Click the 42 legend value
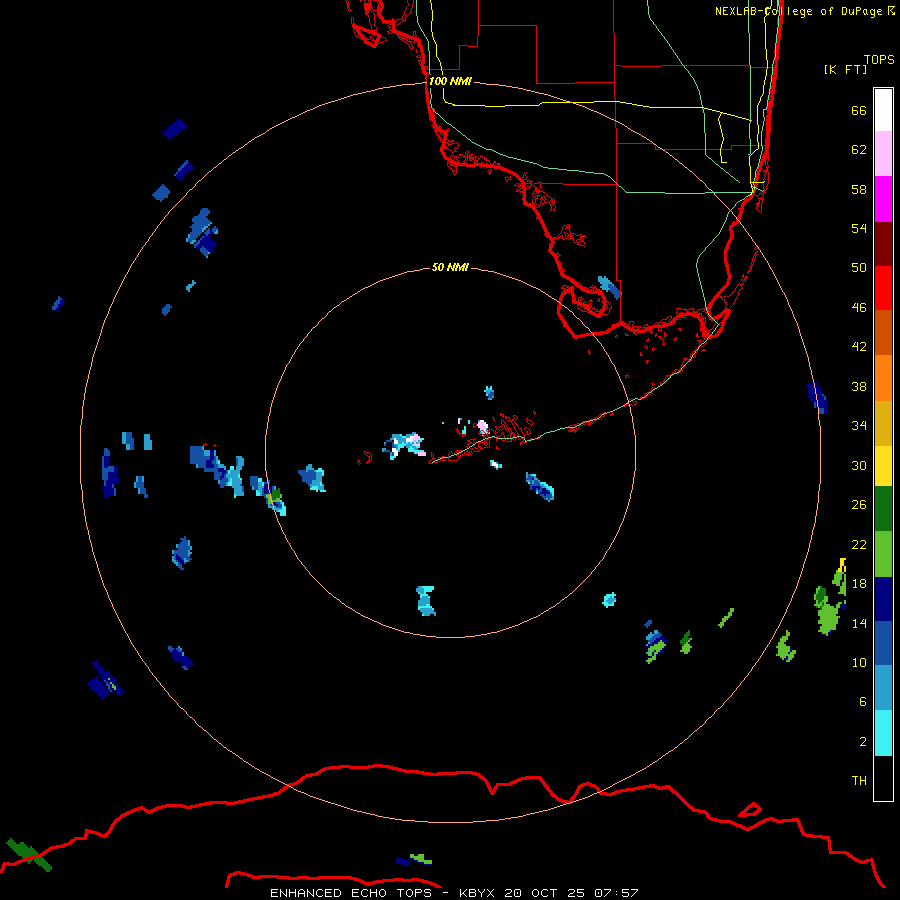Viewport: 900px width, 900px height. tap(859, 347)
